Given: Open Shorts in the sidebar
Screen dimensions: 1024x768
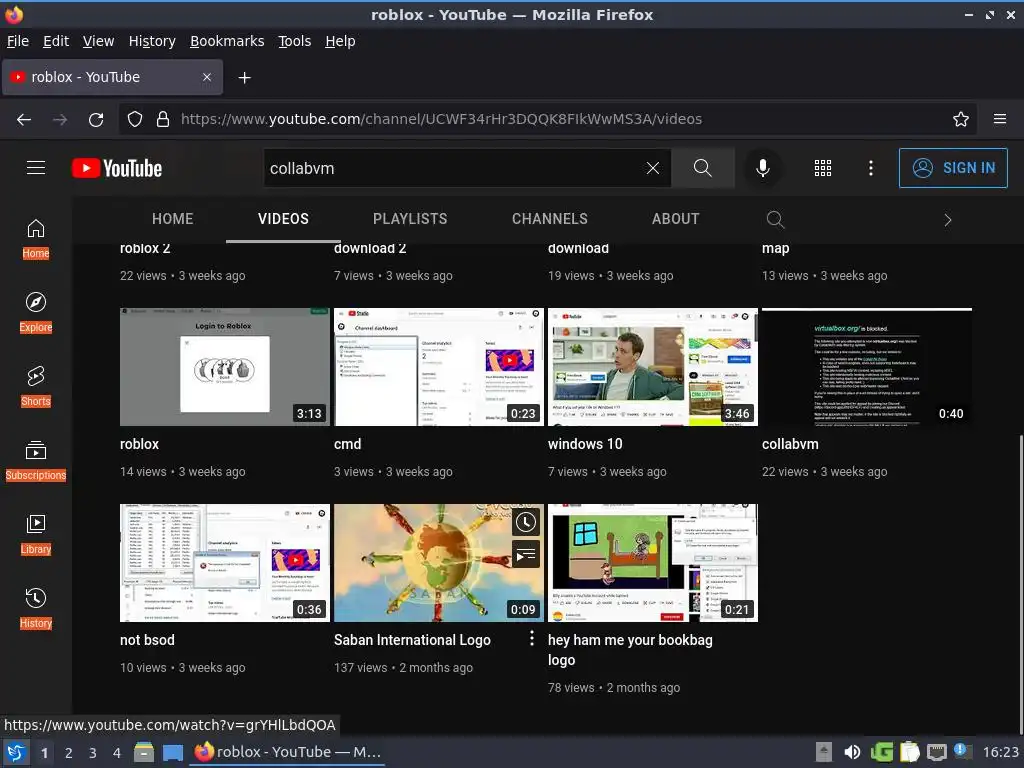Looking at the screenshot, I should click(x=36, y=387).
